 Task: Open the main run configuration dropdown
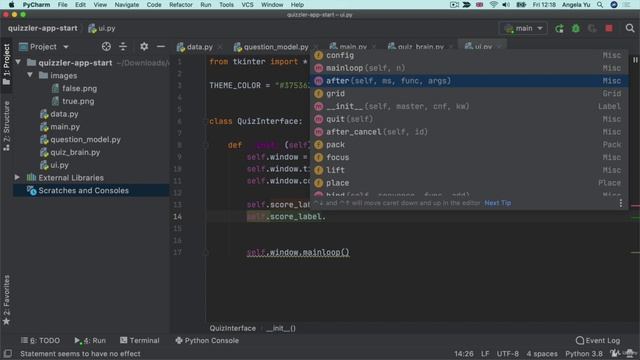point(523,29)
